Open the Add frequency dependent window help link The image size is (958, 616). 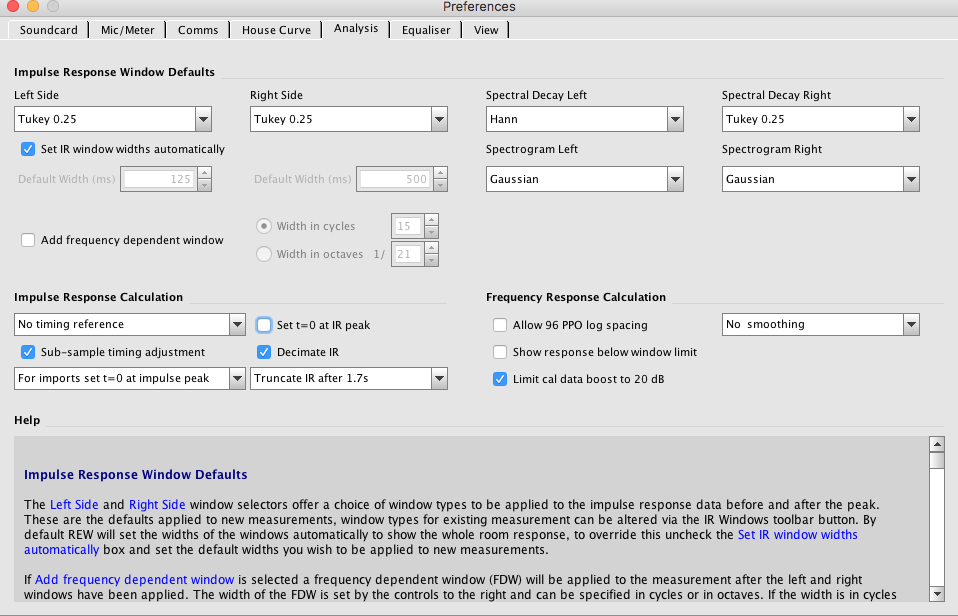coord(134,579)
